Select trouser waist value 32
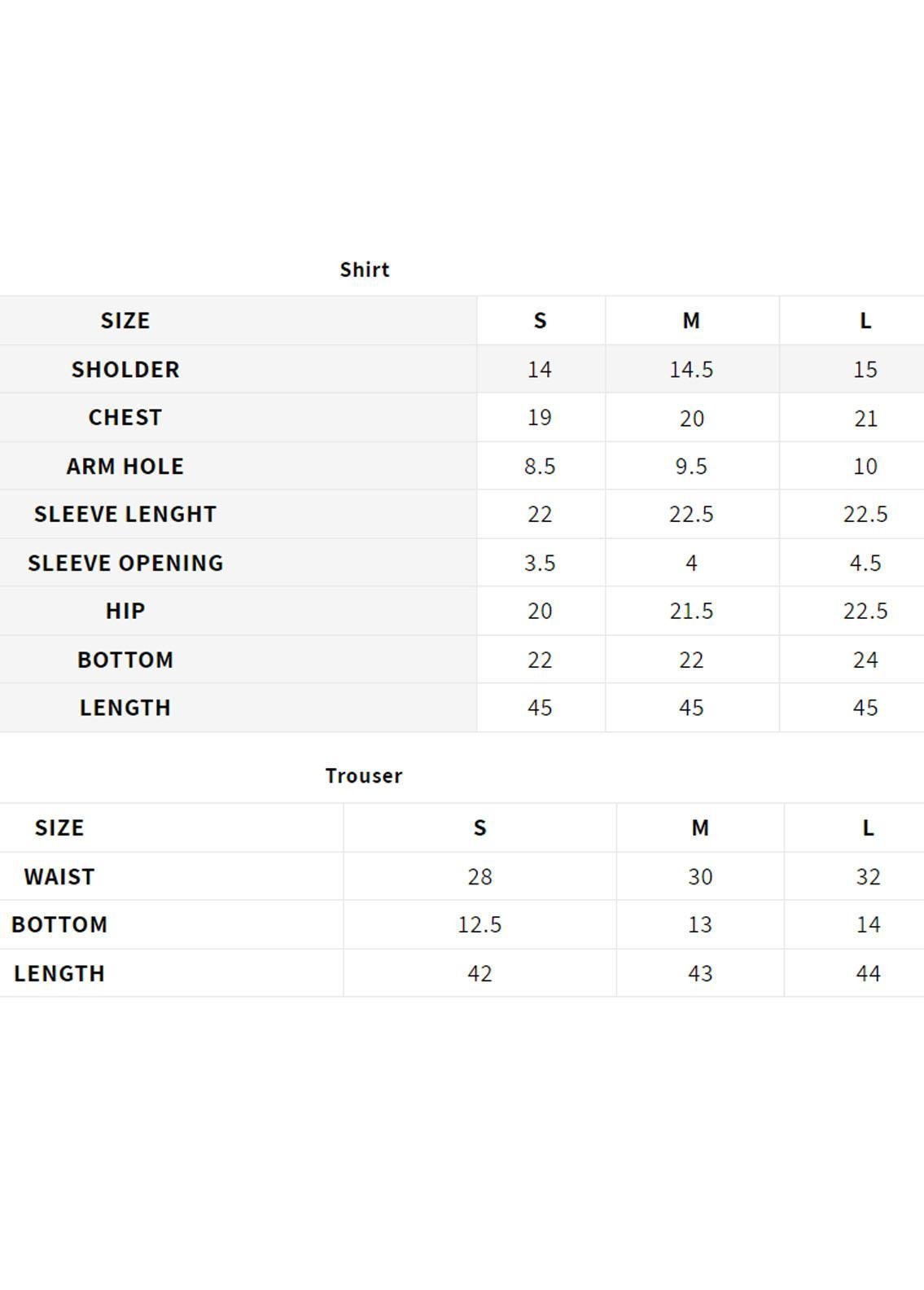The width and height of the screenshot is (924, 1290). 868,877
